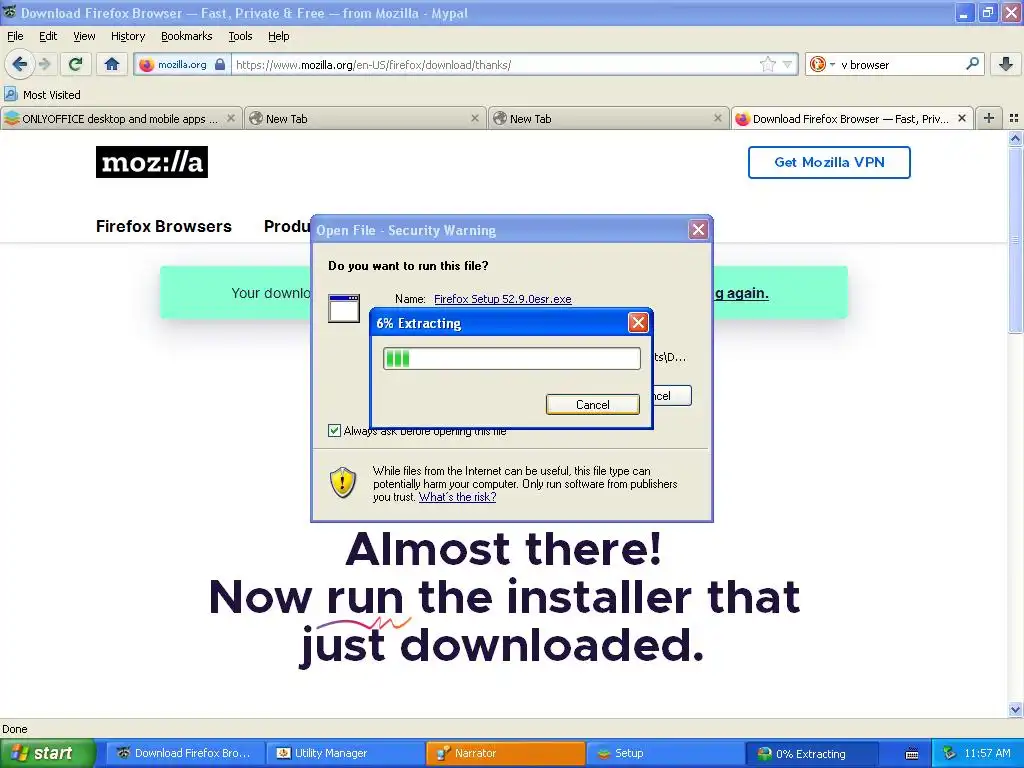This screenshot has width=1024, height=768.
Task: Switch to Setup taskbar item
Action: 665,753
